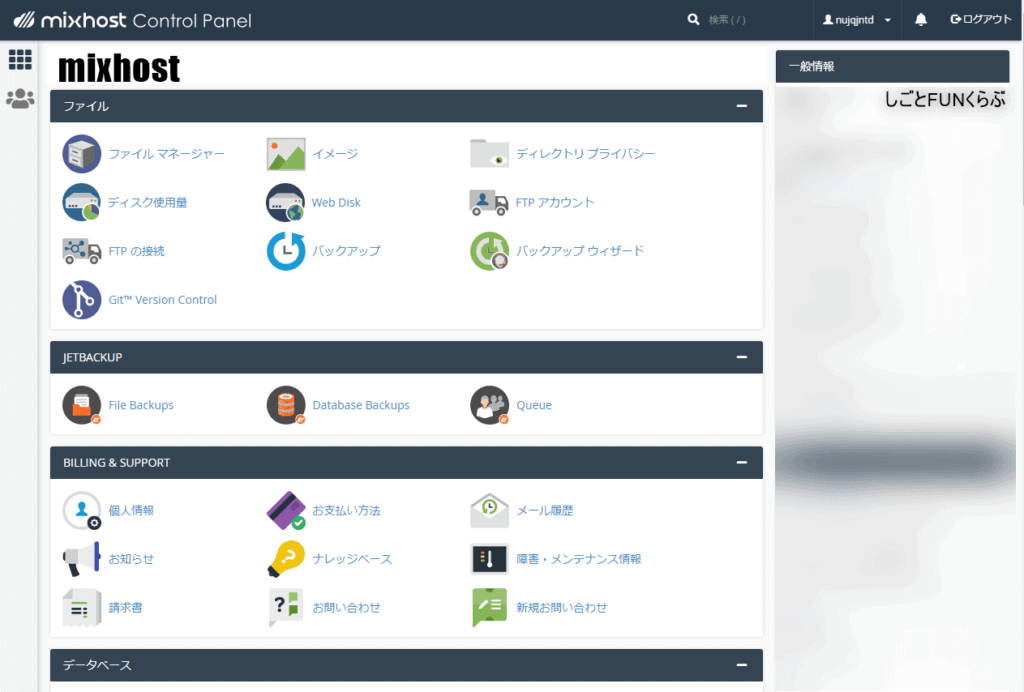Image resolution: width=1024 pixels, height=692 pixels.
Task: Open the お知らせ link
Action: (x=131, y=559)
